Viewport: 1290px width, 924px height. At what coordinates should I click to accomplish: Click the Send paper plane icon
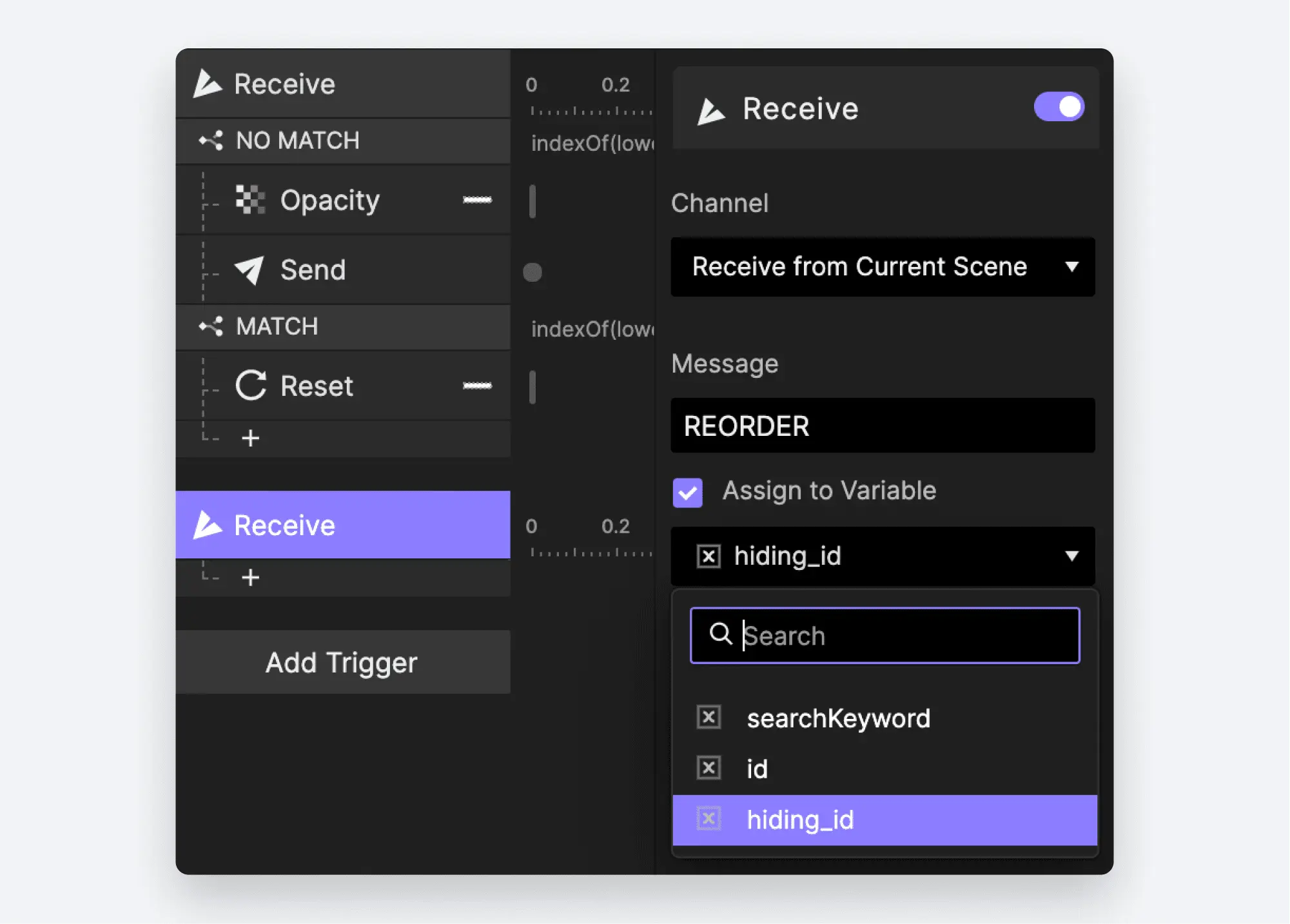249,270
